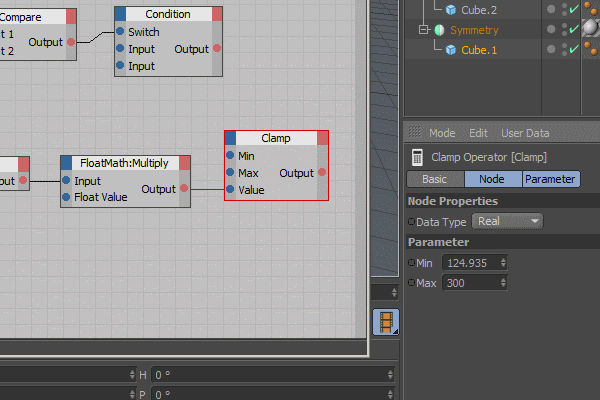Click the Condition node Output port
Viewport: 600px width, 400px height.
pos(217,48)
